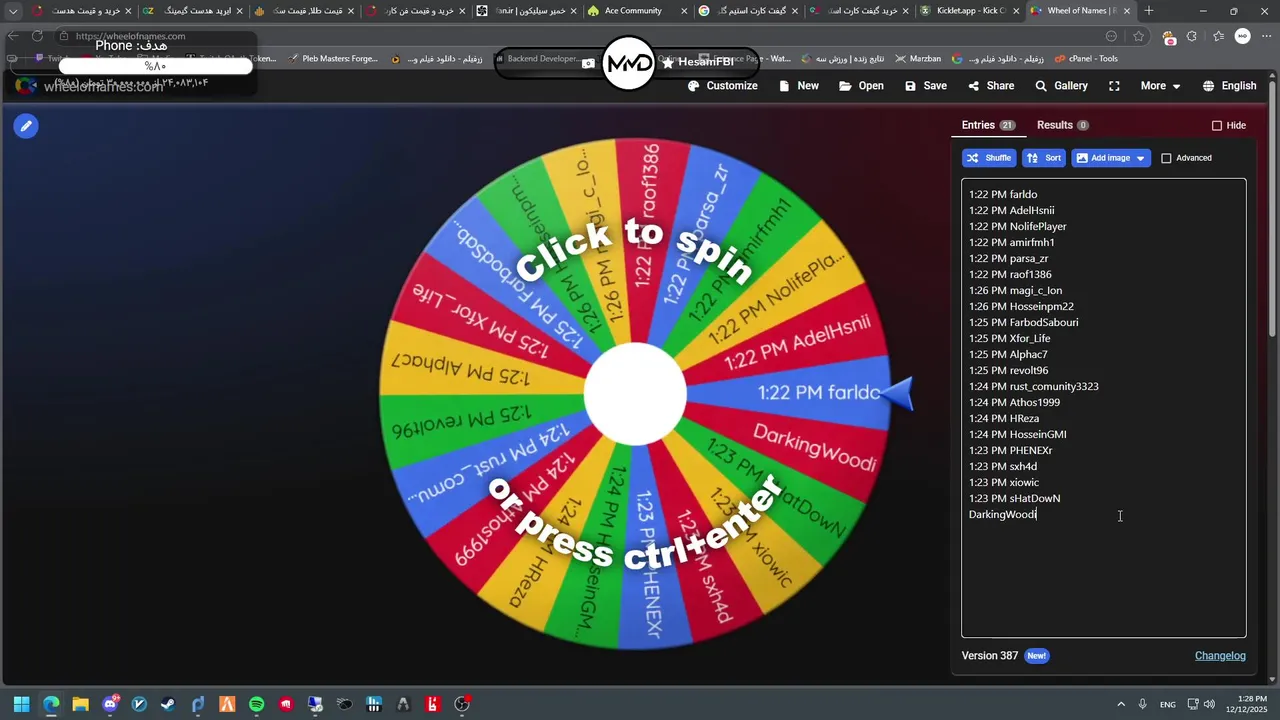This screenshot has width=1280, height=720.
Task: Check the Hide entries checkbox
Action: click(x=1217, y=126)
